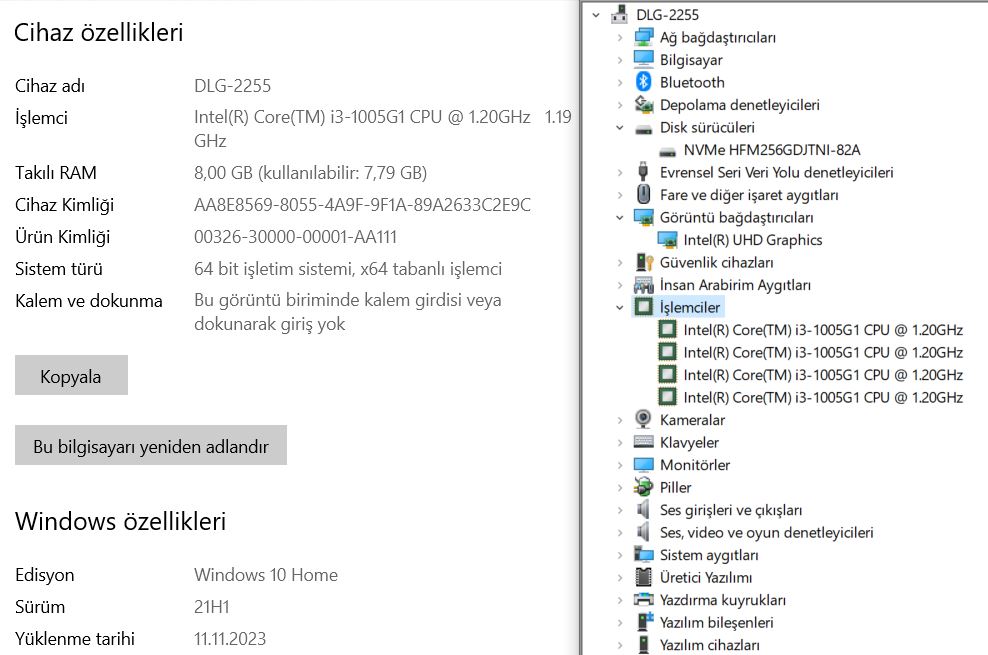
Task: Click the Yazdırma kuyrukları printer icon
Action: click(x=643, y=600)
